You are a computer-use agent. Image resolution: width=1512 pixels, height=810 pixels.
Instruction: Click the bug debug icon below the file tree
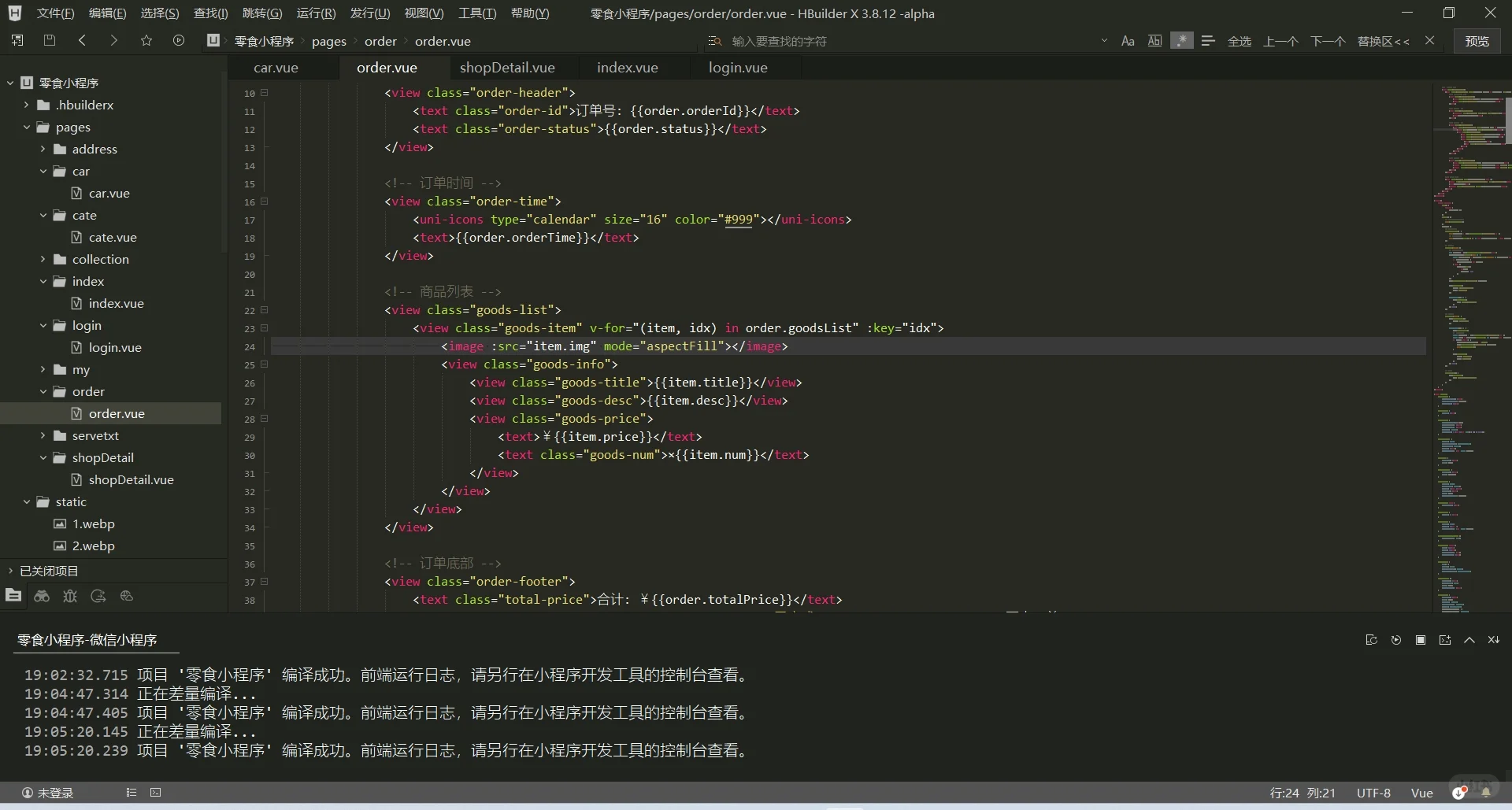70,596
